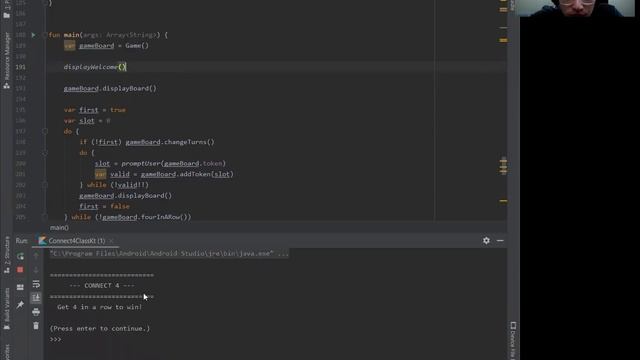
Task: Rerun Connect4ClassKt from the Run panel
Action: click(20, 256)
